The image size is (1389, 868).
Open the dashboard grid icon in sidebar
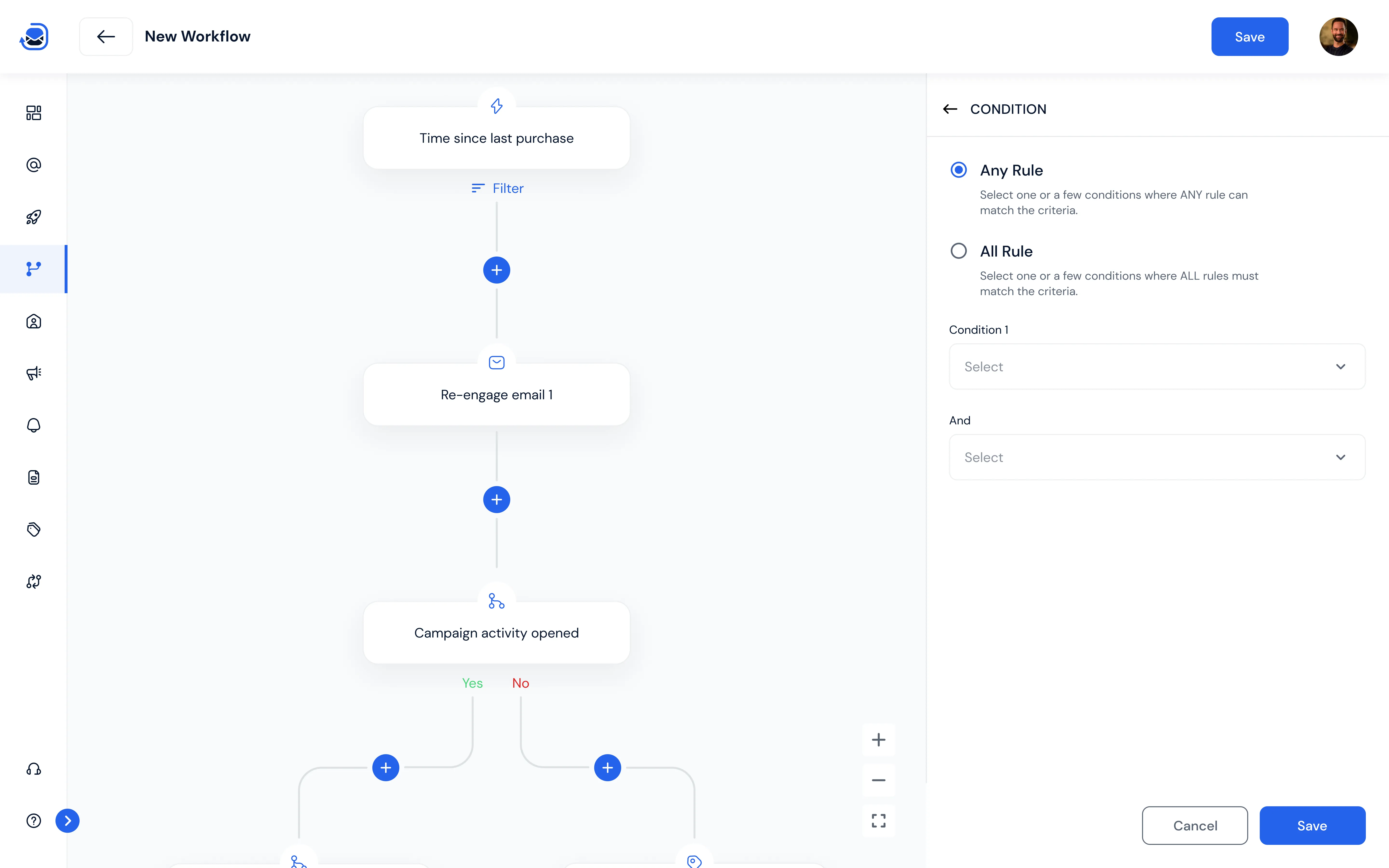[34, 113]
